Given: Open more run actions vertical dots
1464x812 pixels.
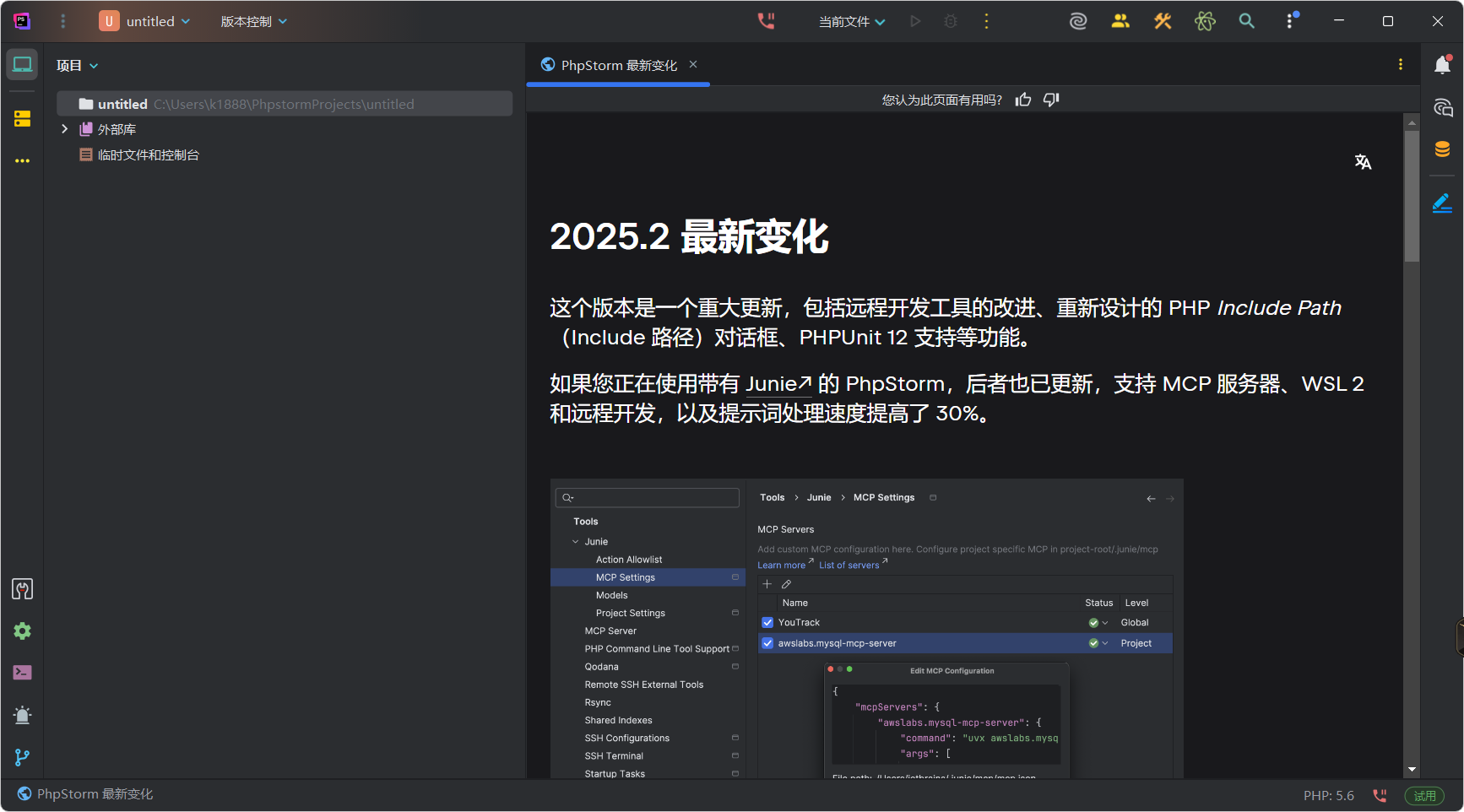Looking at the screenshot, I should (x=986, y=21).
